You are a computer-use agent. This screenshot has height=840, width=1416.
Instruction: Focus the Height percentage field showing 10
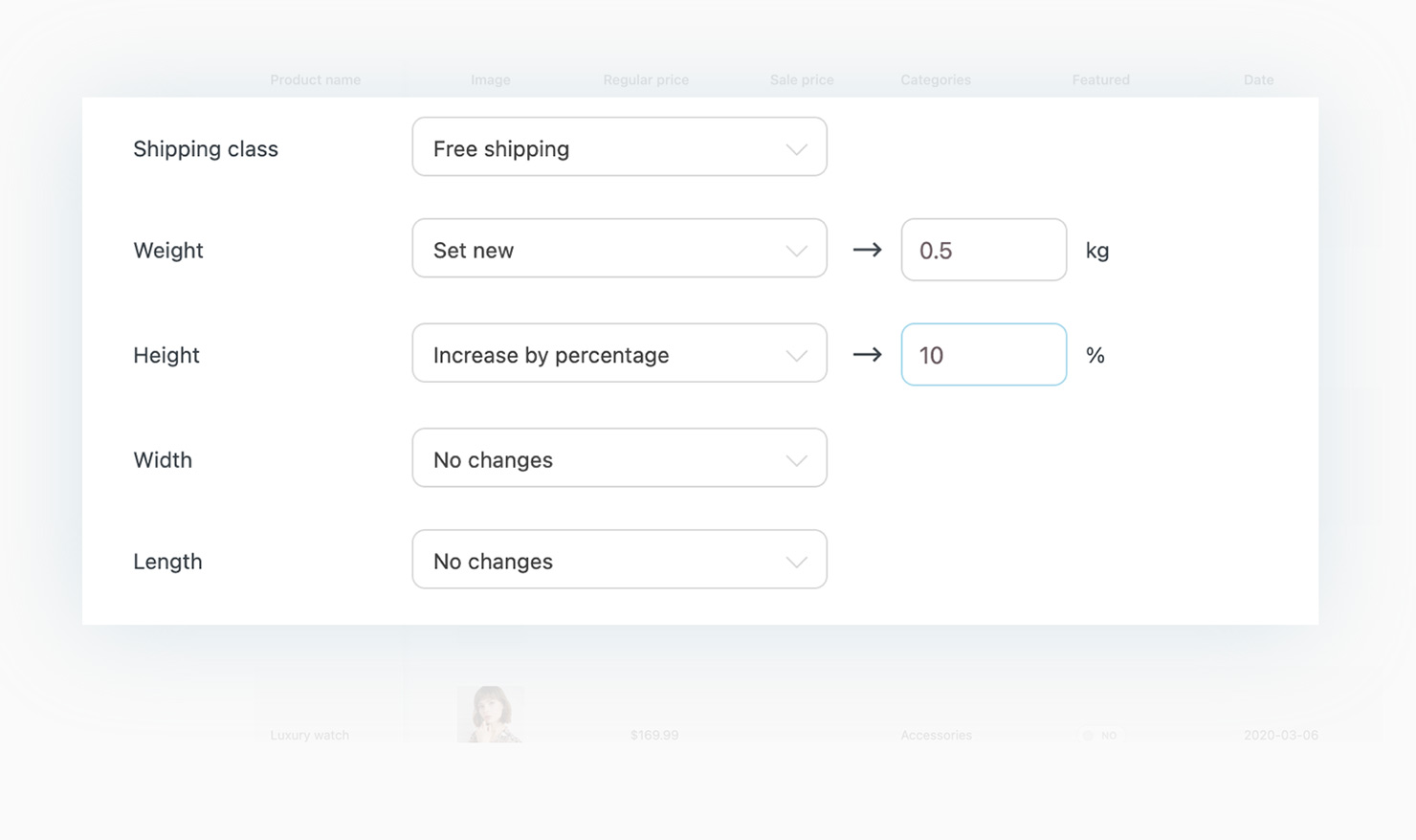coord(983,355)
